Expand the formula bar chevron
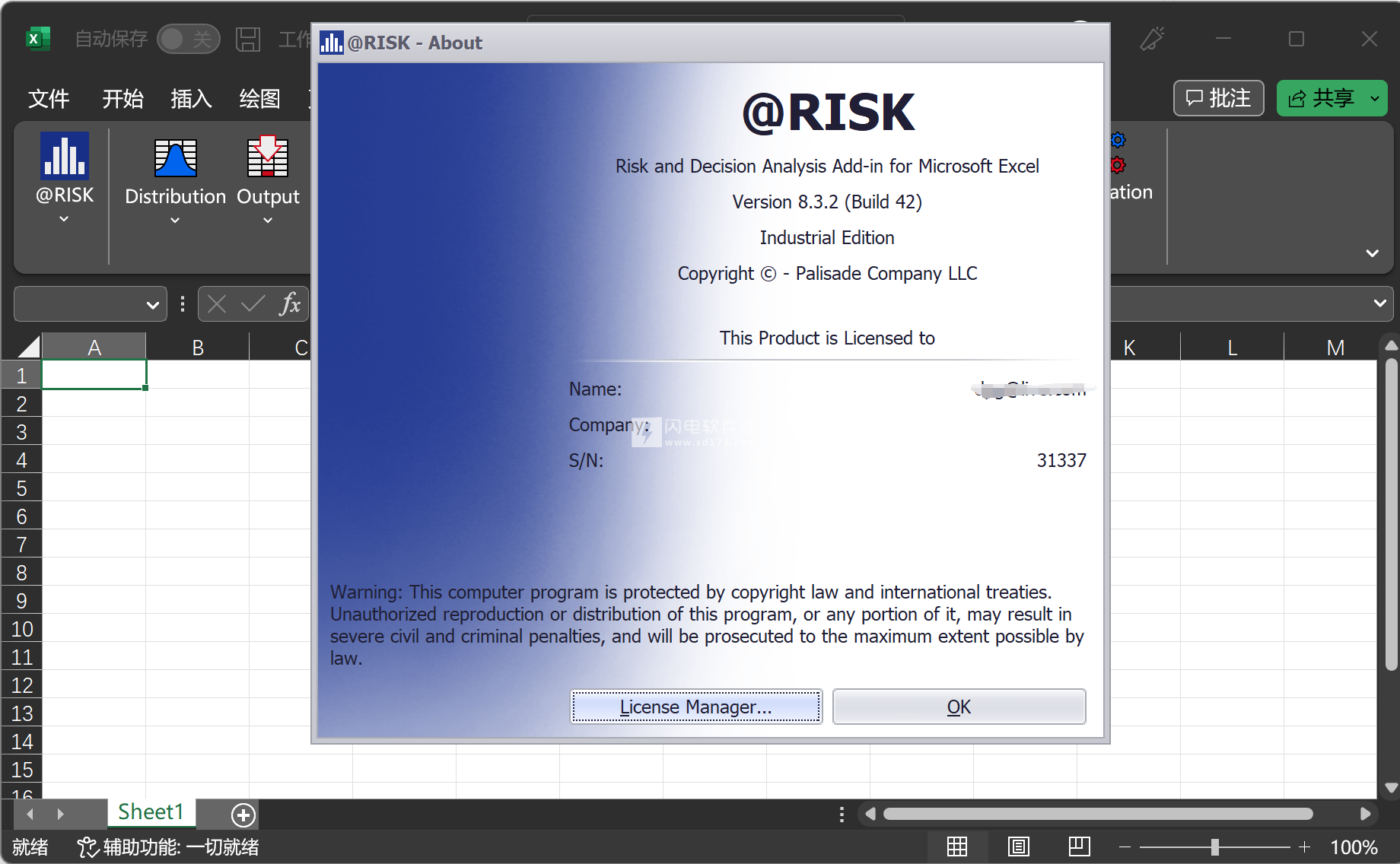1400x864 pixels. [x=1380, y=303]
